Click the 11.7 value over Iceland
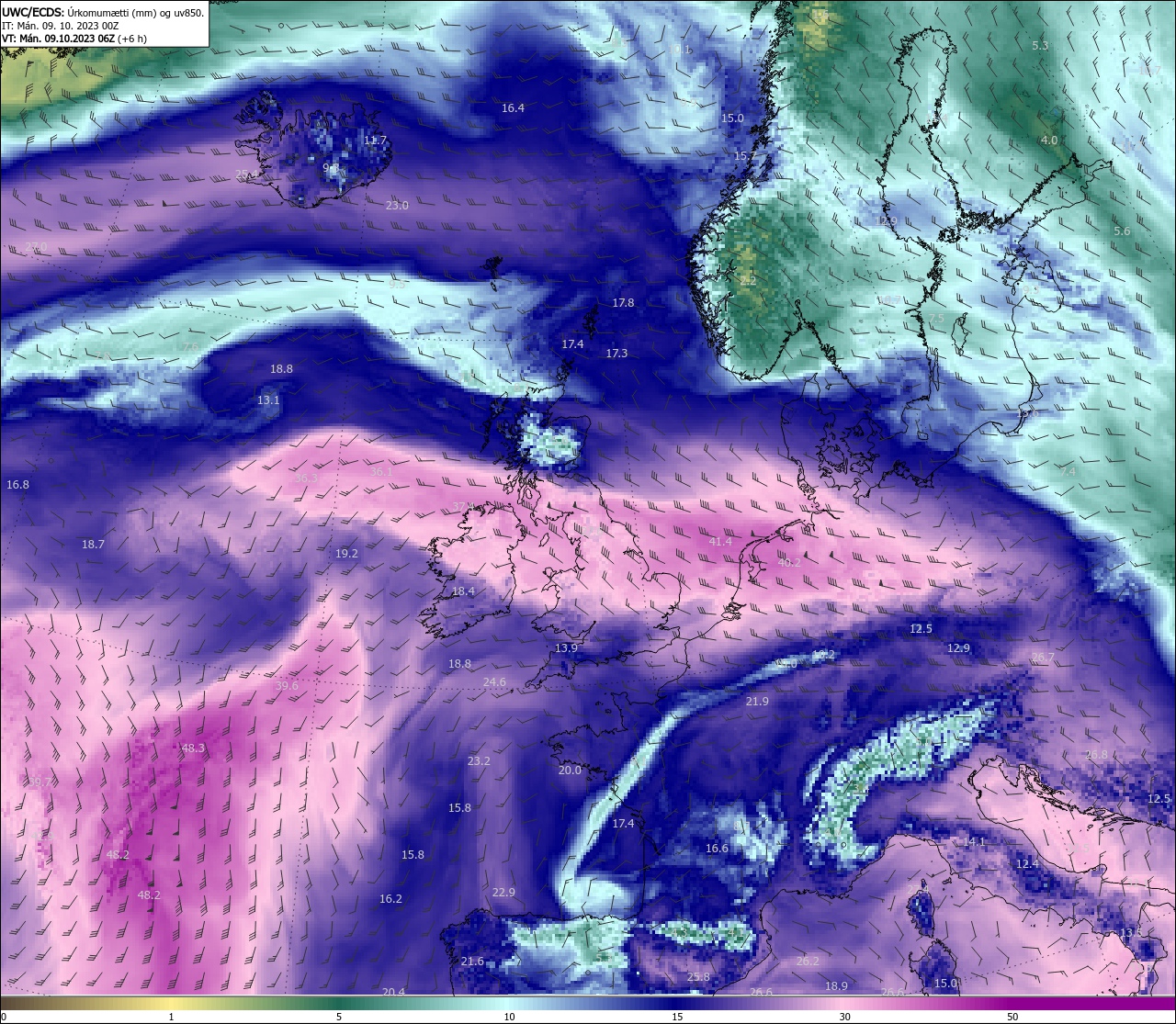Image resolution: width=1176 pixels, height=1024 pixels. (375, 141)
